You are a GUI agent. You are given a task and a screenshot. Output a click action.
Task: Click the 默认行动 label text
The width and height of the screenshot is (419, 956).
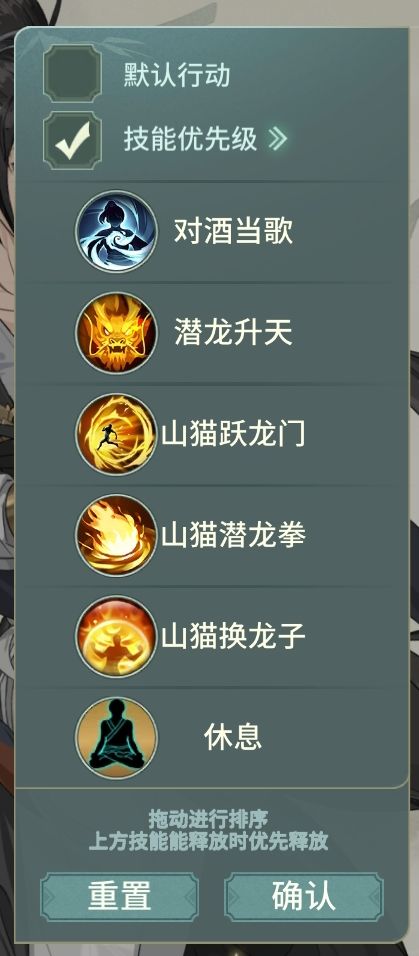coord(177,76)
